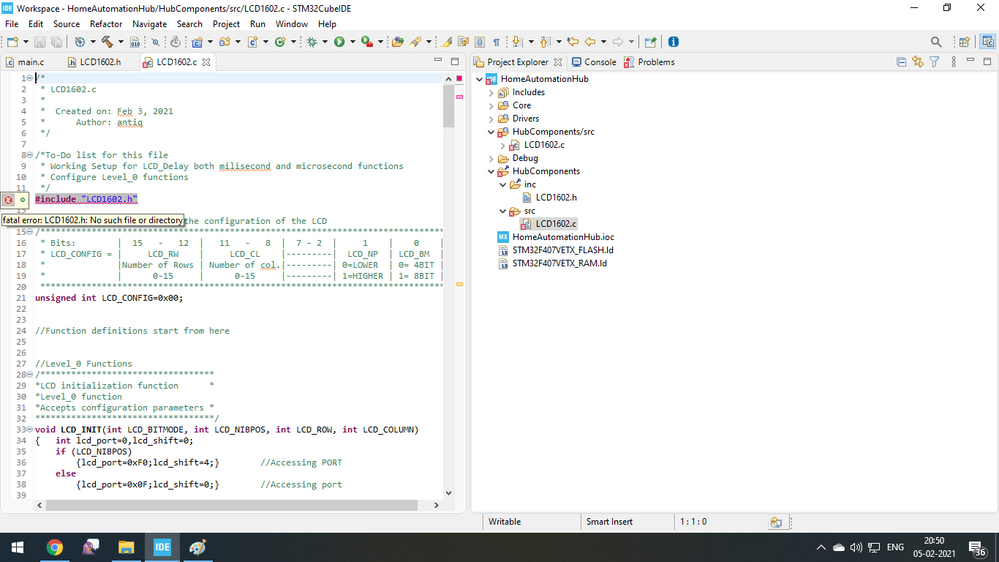
Task: Switch to the Console tab
Action: (x=594, y=62)
